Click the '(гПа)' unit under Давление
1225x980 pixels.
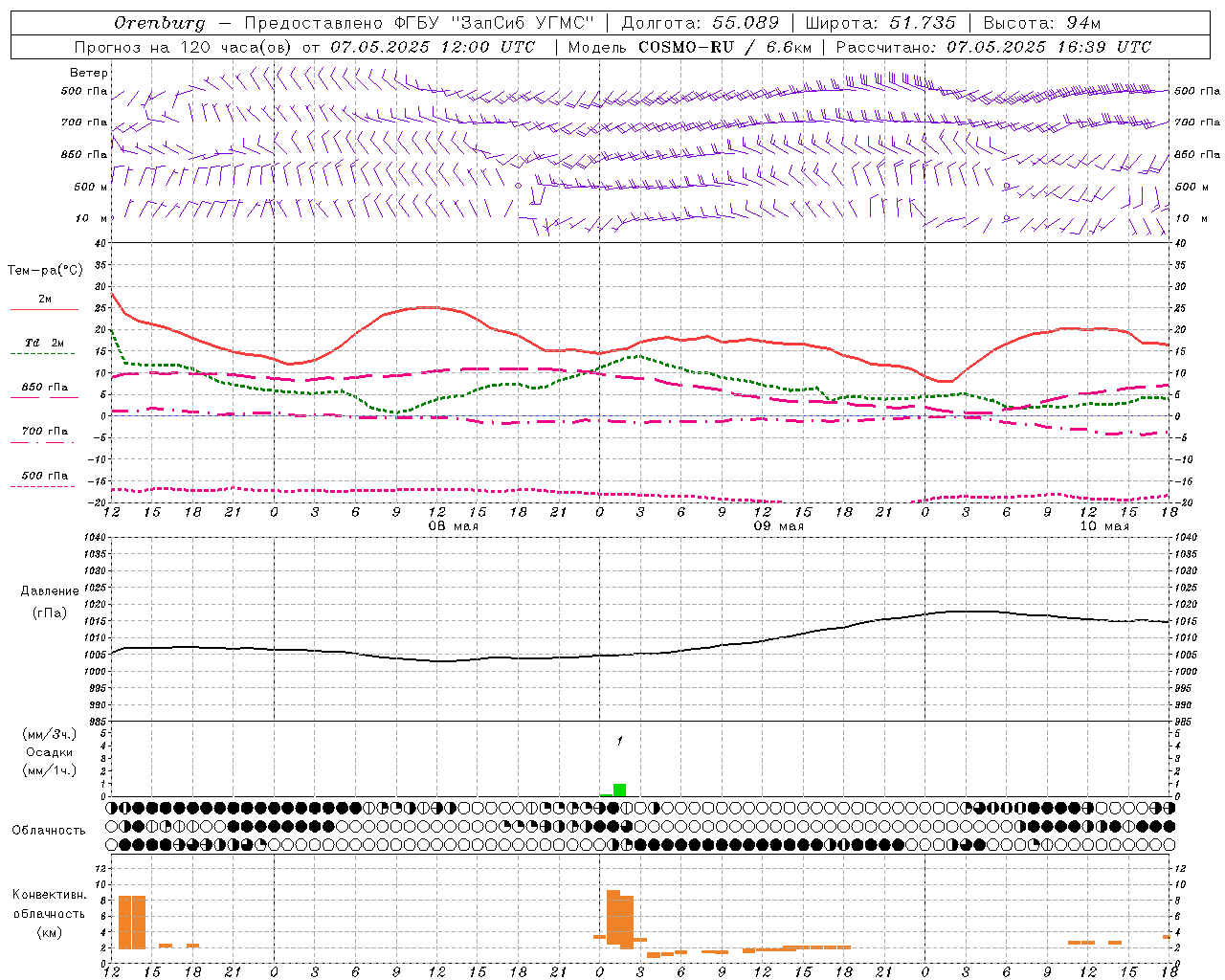pyautogui.click(x=49, y=612)
